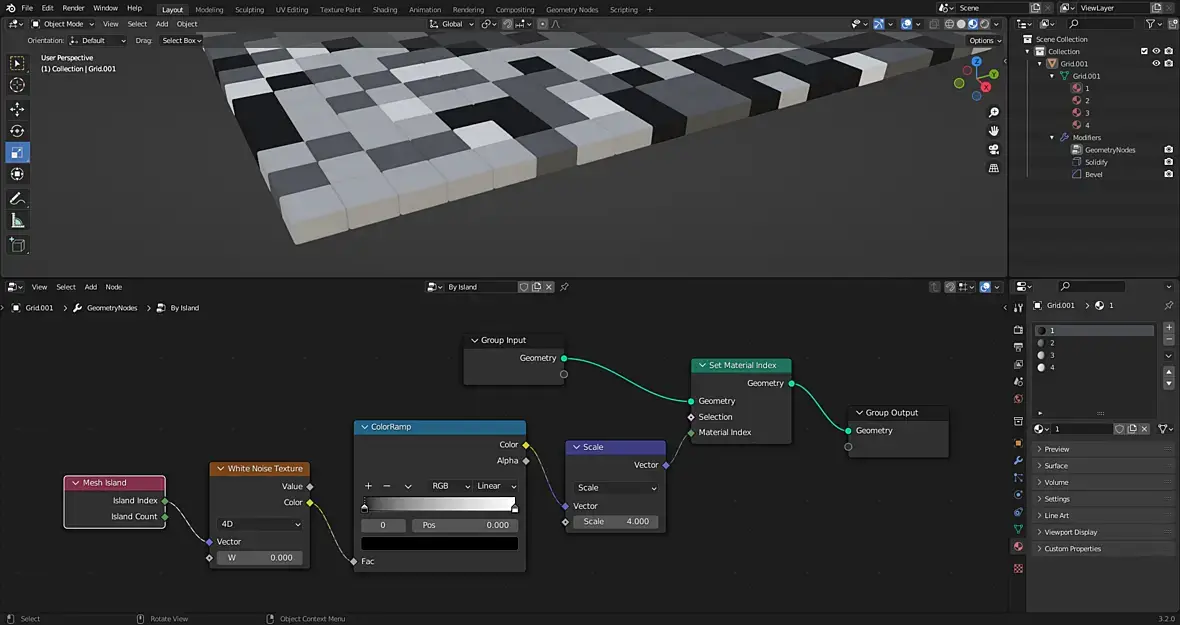Choose the Measure tool
This screenshot has width=1180, height=625.
click(17, 221)
